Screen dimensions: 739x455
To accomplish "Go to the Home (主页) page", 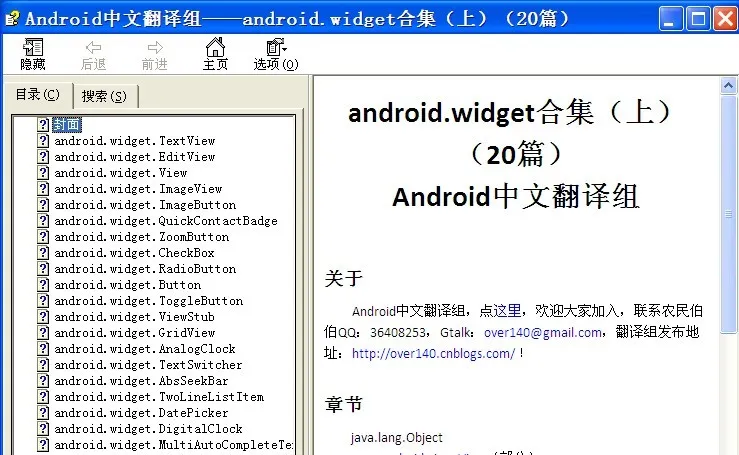I will 215,54.
